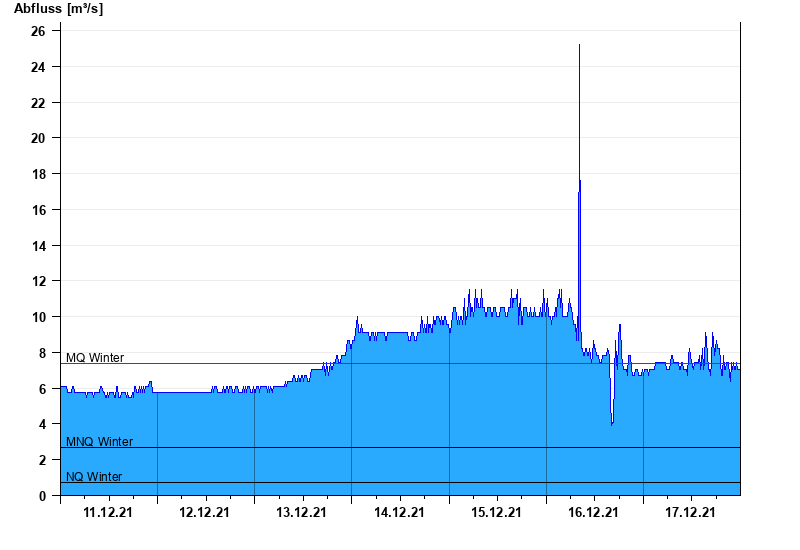Click the discharge dip near 4 m³/s
800x550 pixels.
pos(612,422)
